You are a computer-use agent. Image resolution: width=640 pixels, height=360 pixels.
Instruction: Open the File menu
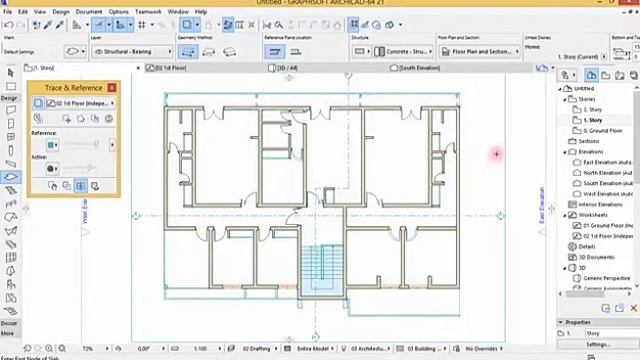click(7, 12)
